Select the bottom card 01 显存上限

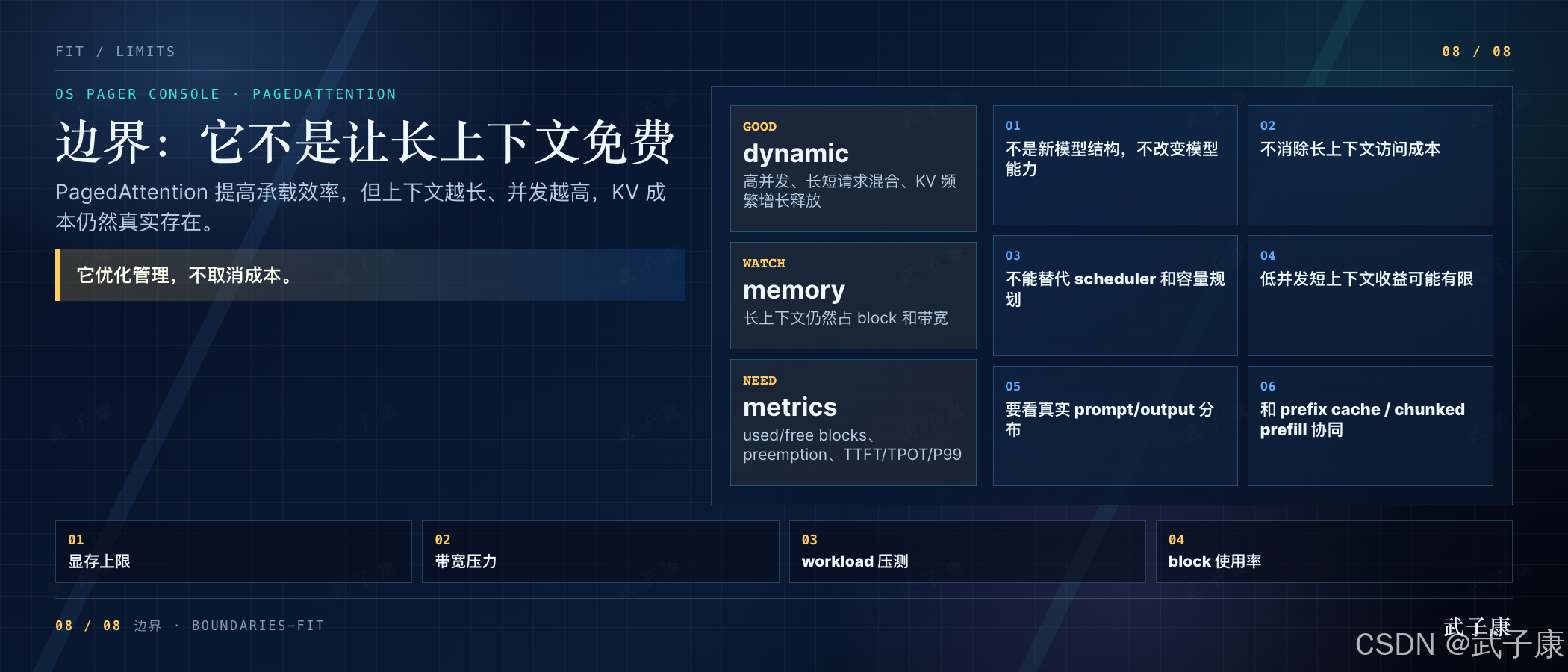(234, 551)
